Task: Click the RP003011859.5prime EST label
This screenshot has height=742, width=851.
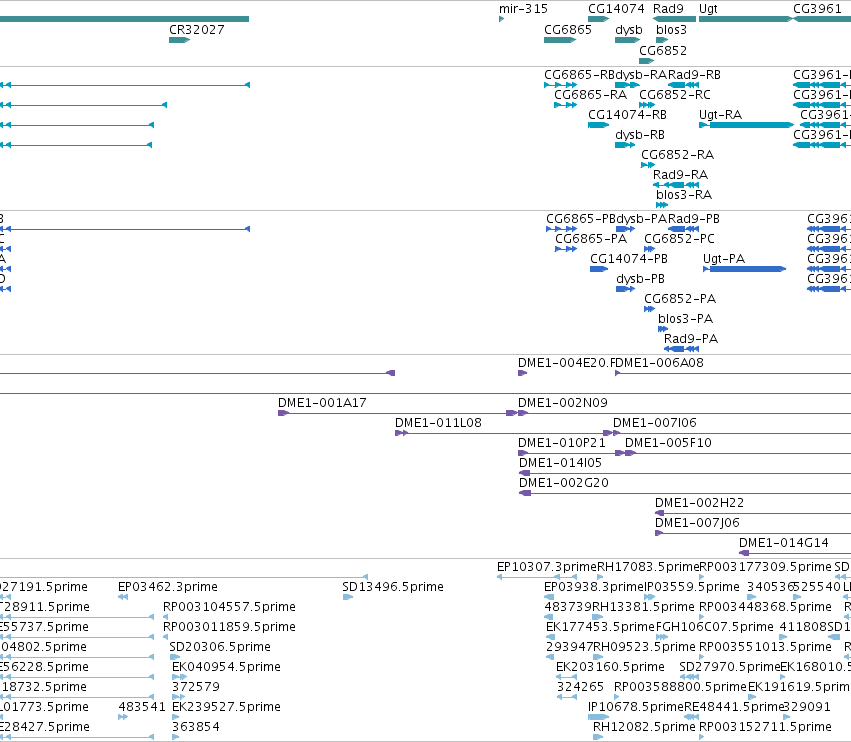Action: tap(229, 627)
